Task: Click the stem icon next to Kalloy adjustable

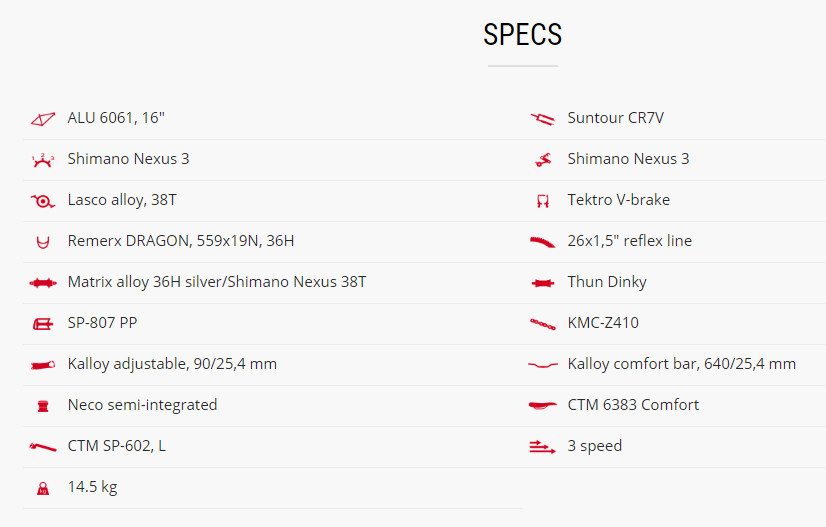Action: (x=43, y=365)
